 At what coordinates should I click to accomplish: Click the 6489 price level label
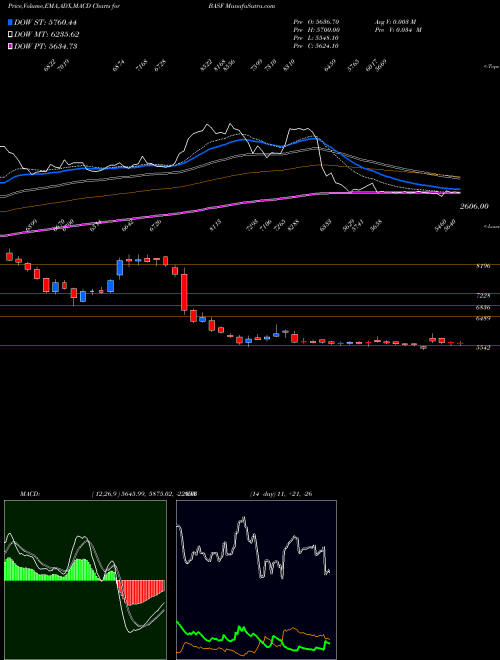point(483,319)
